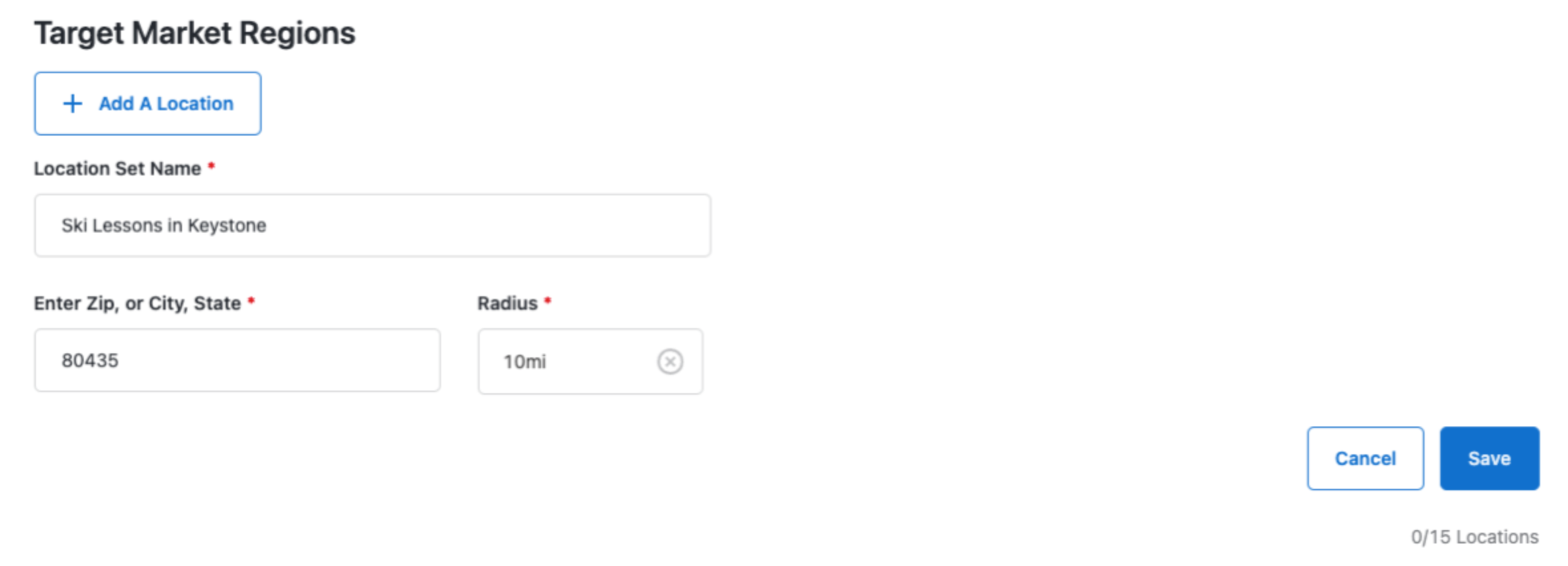This screenshot has height=566, width=1568.
Task: Click the 10mi text in the Radius box
Action: point(524,362)
